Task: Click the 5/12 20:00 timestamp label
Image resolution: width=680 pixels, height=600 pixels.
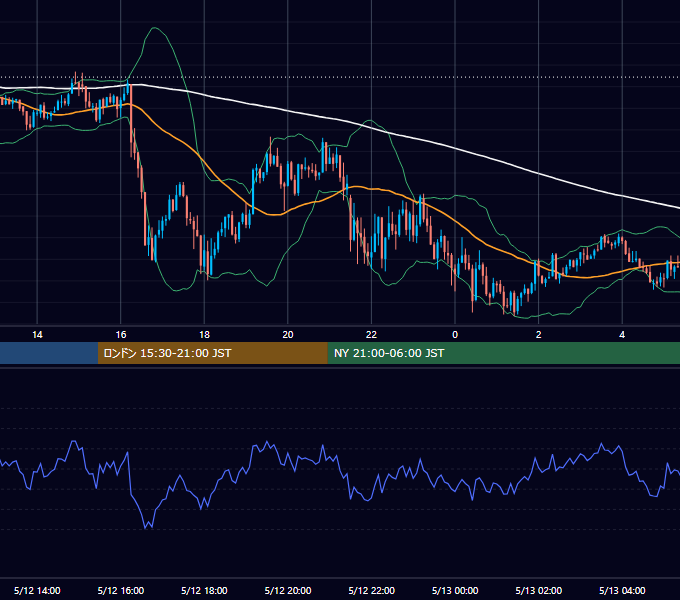Action: 288,590
